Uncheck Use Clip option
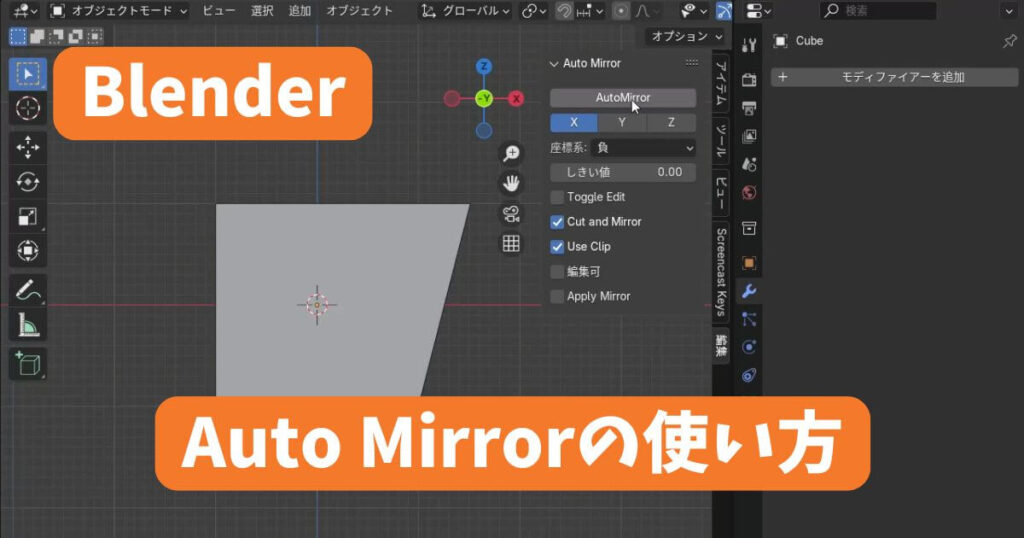Viewport: 1024px width, 538px height. [557, 247]
